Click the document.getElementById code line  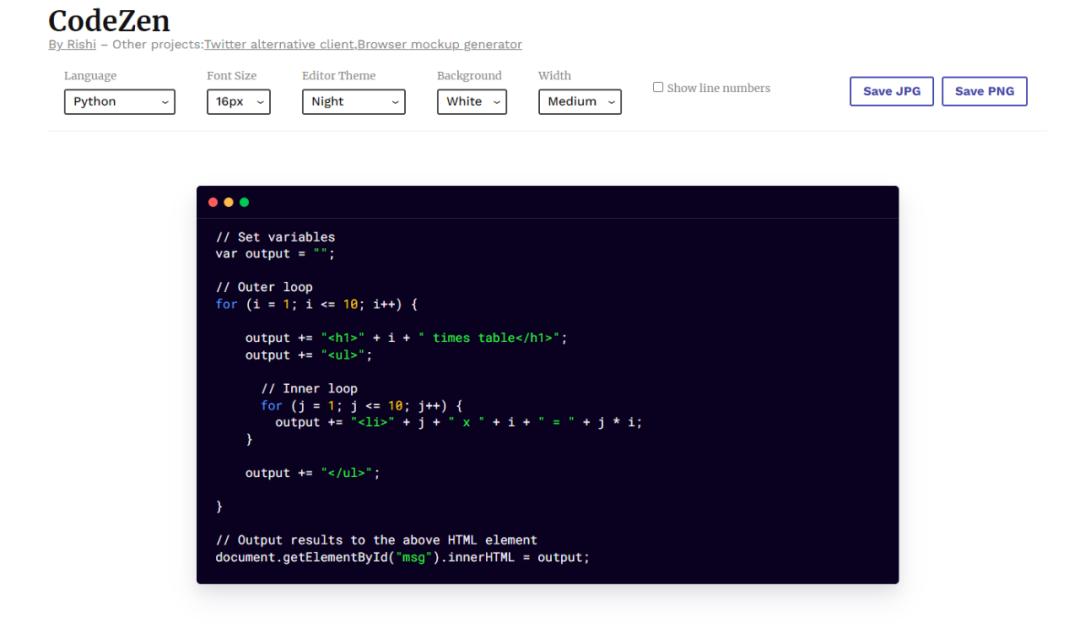(402, 557)
